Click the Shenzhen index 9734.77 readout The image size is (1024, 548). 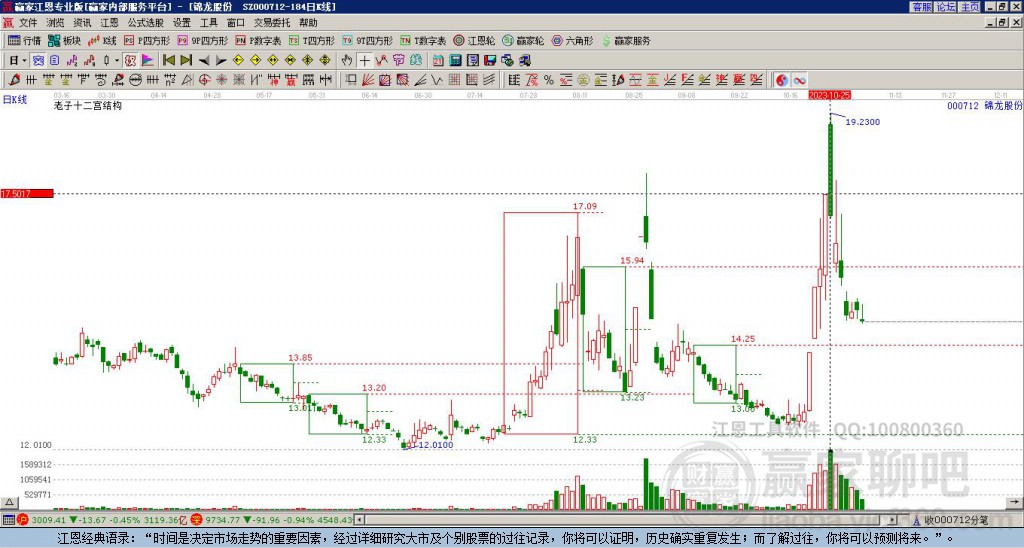tap(223, 520)
